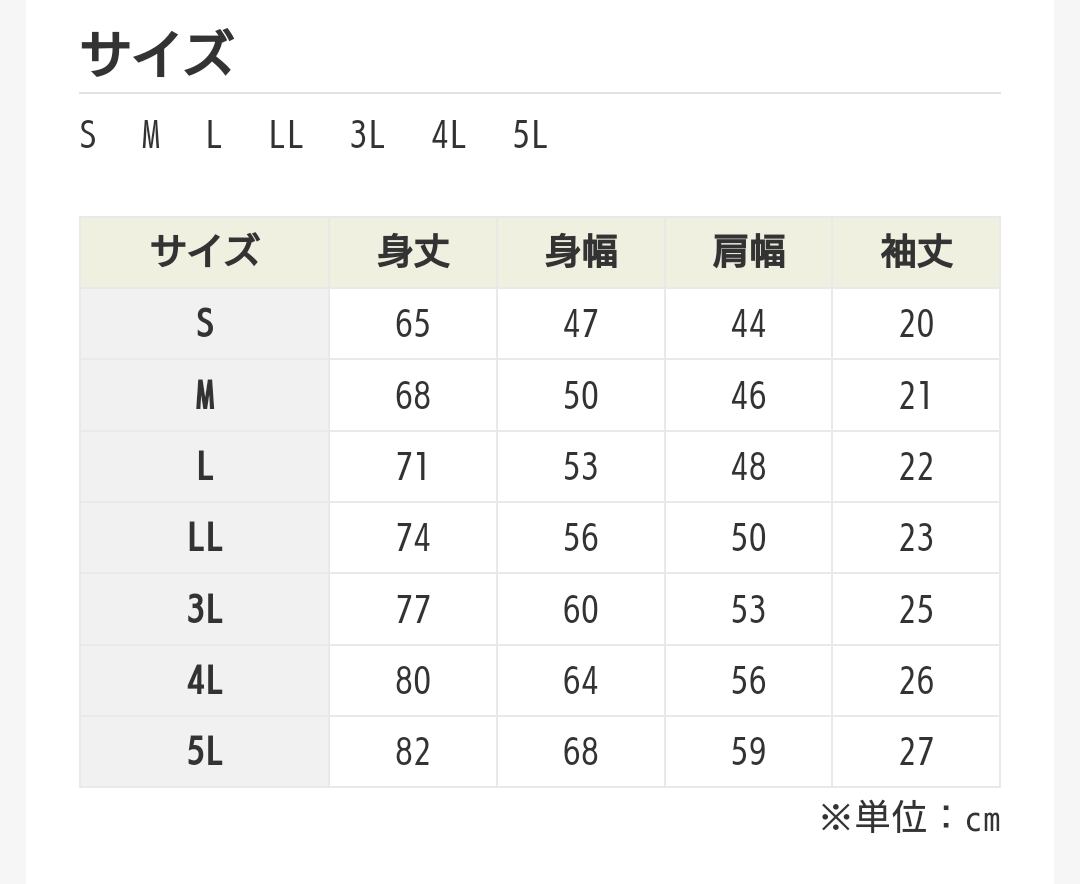
Task: Choose size 4L in the top size list
Action: pos(448,135)
